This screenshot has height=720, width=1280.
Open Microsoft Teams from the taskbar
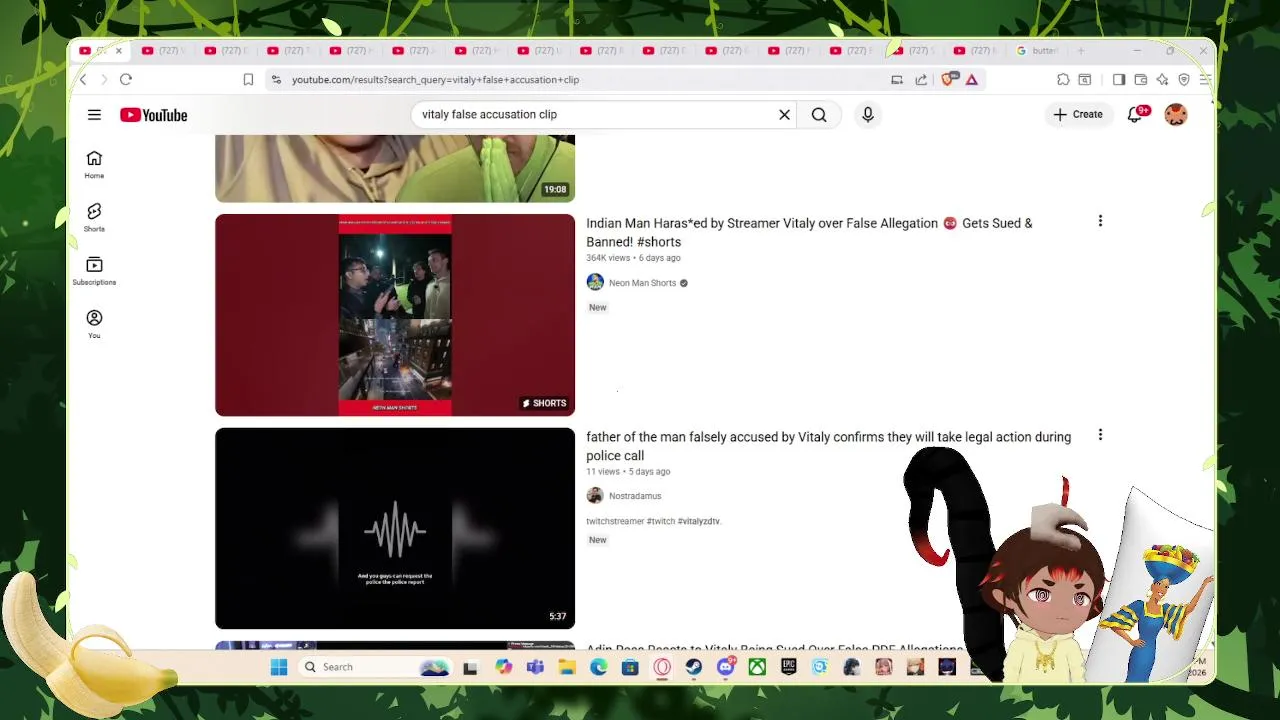point(535,667)
